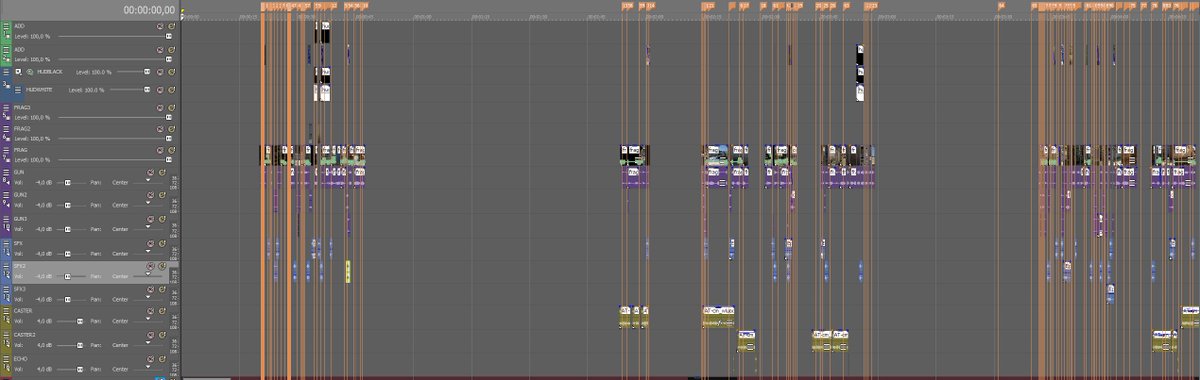Open the CASTER track menu icon
The image size is (1200, 380).
(7, 311)
